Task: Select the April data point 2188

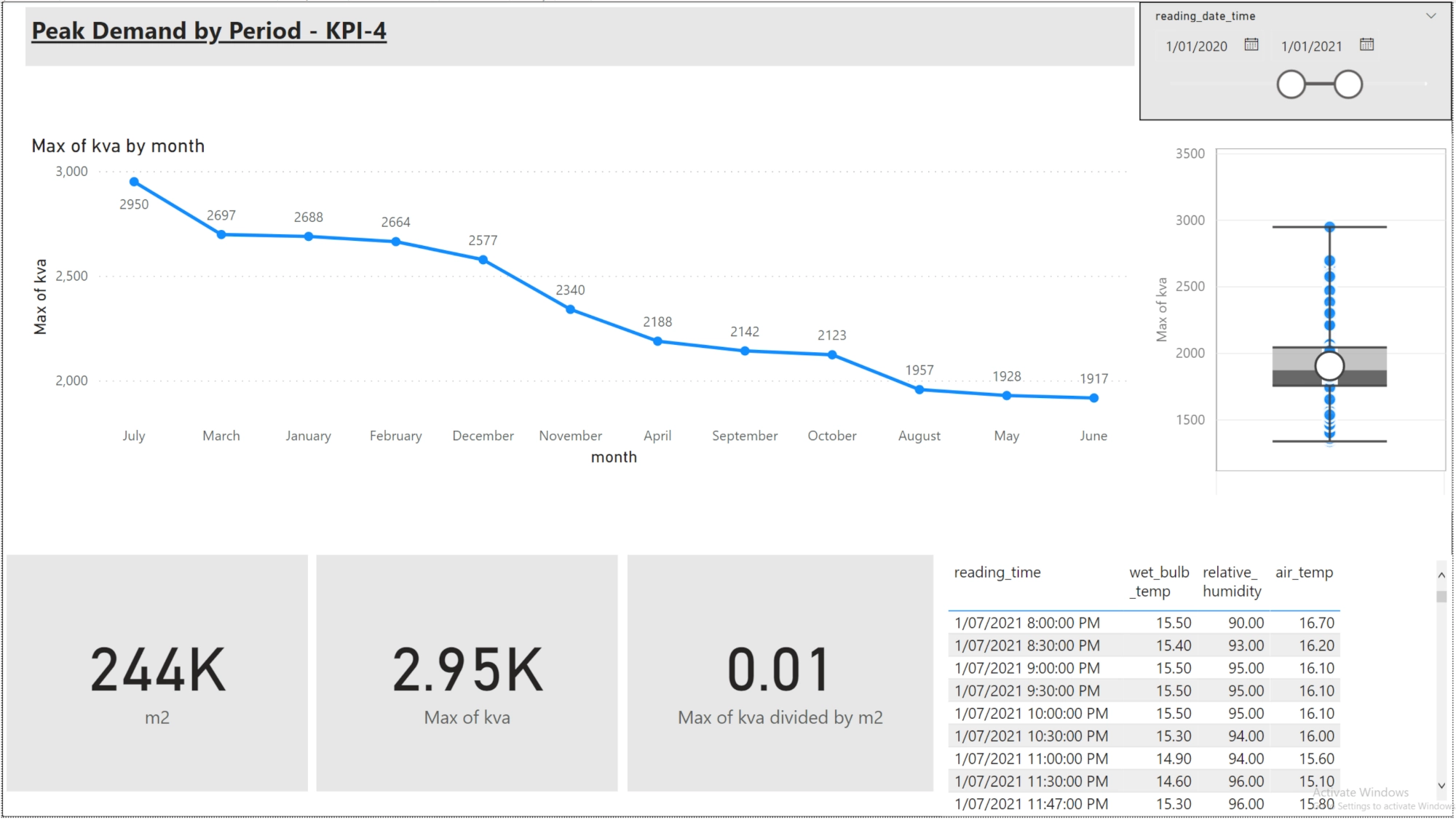Action: pos(657,341)
